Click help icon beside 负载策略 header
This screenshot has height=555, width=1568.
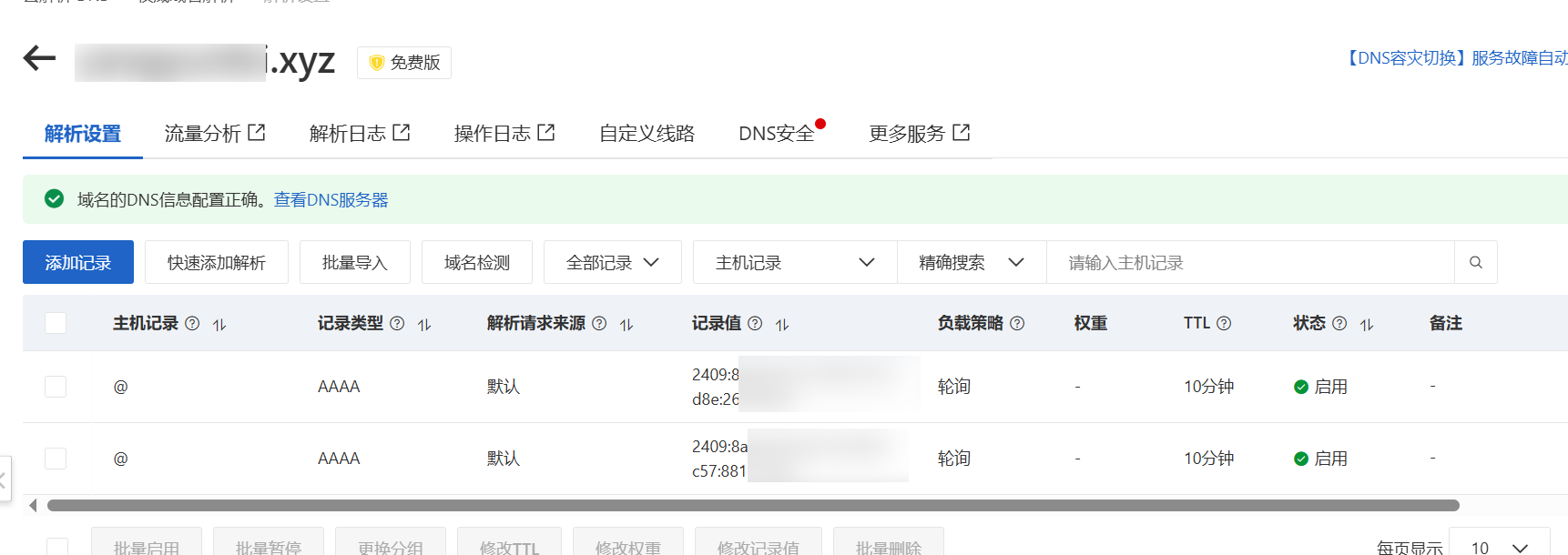click(1017, 323)
